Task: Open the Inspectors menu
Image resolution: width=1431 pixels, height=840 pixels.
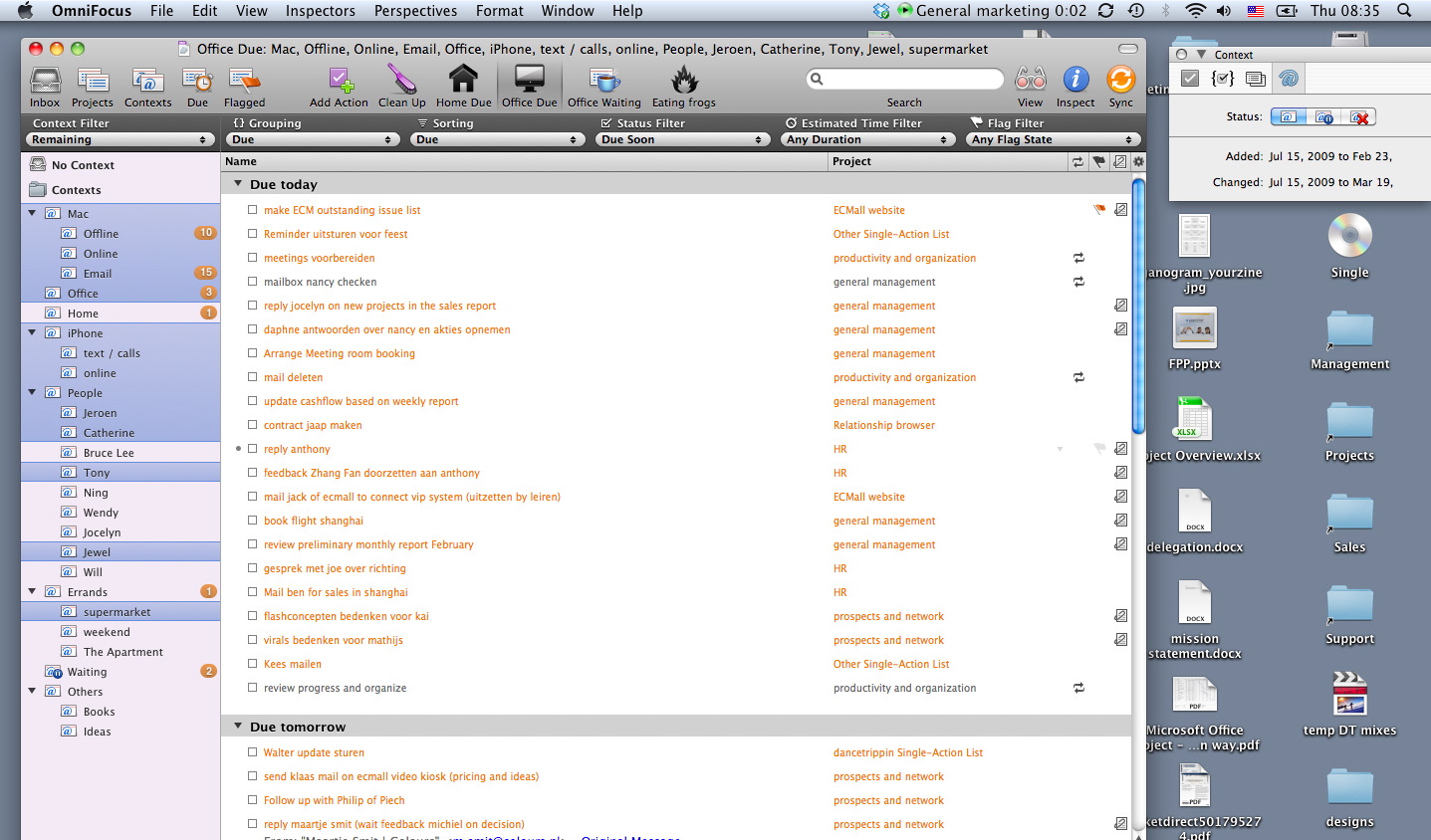Action: coord(320,11)
